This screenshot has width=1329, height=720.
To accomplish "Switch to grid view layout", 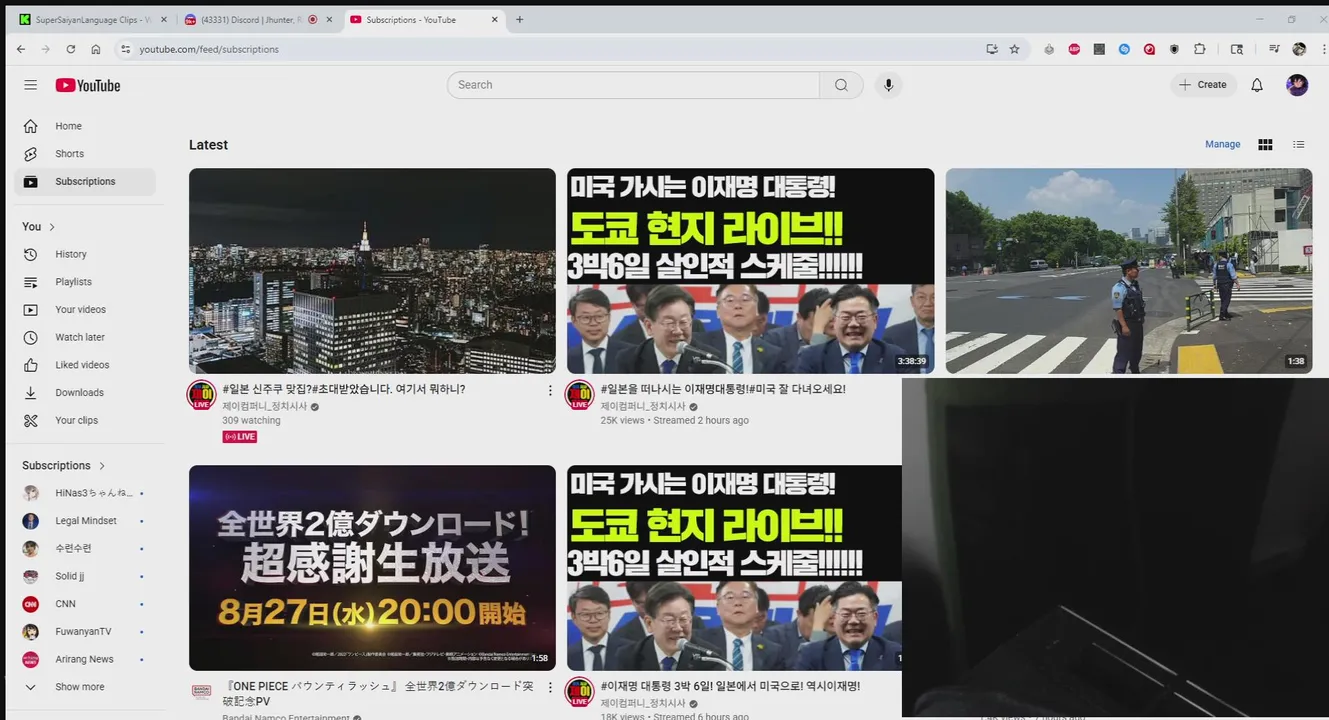I will coord(1265,145).
